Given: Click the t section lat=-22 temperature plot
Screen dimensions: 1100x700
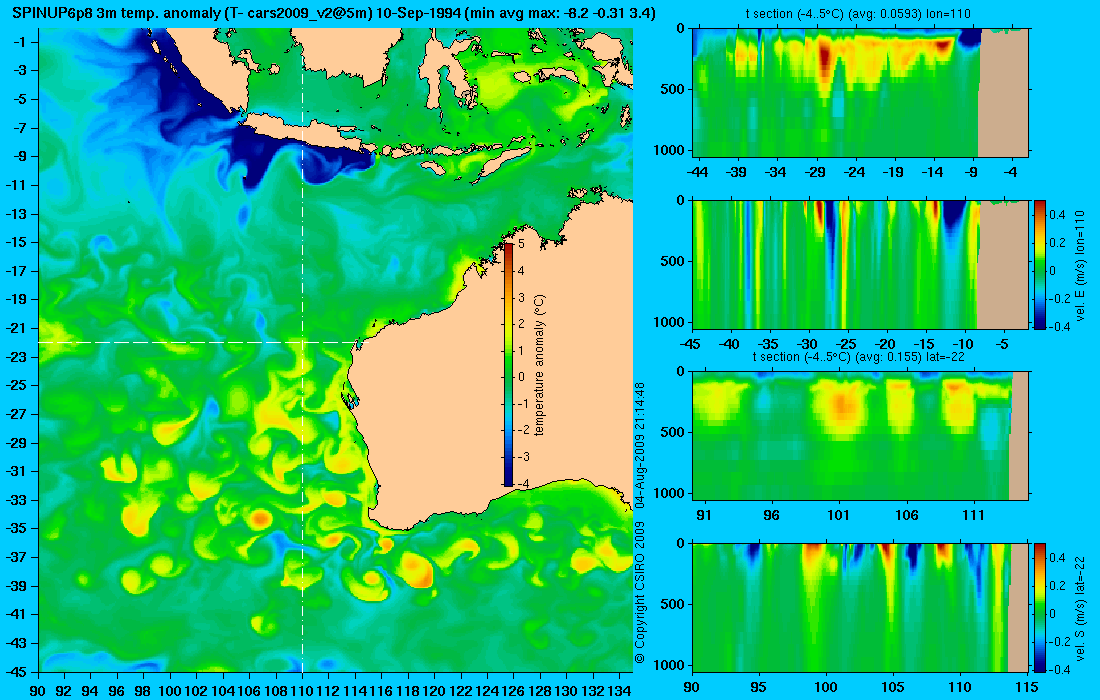Looking at the screenshot, I should (860, 436).
